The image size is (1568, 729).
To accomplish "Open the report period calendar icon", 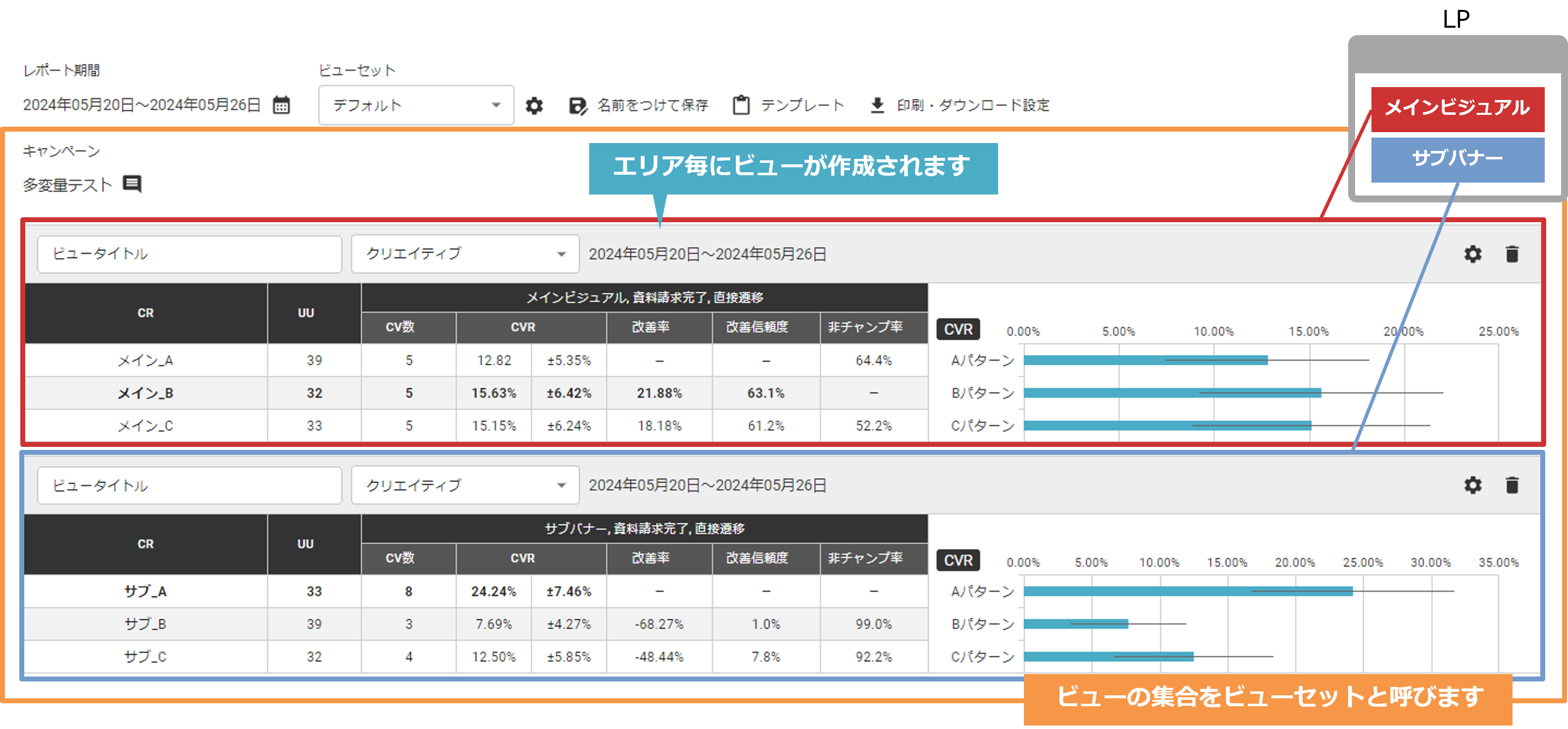I will pos(281,105).
